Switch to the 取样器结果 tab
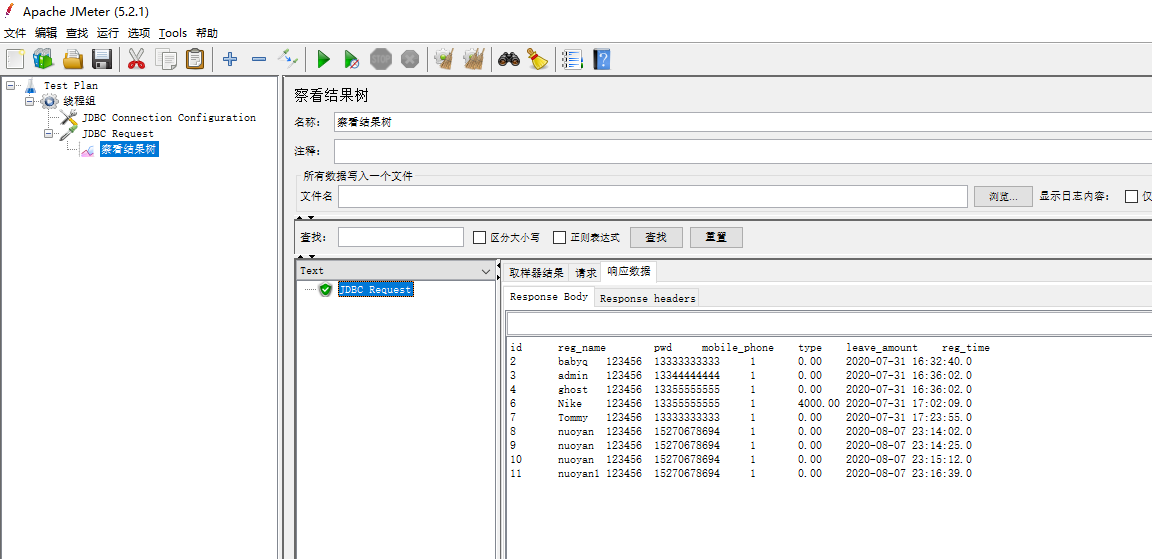 pos(536,272)
